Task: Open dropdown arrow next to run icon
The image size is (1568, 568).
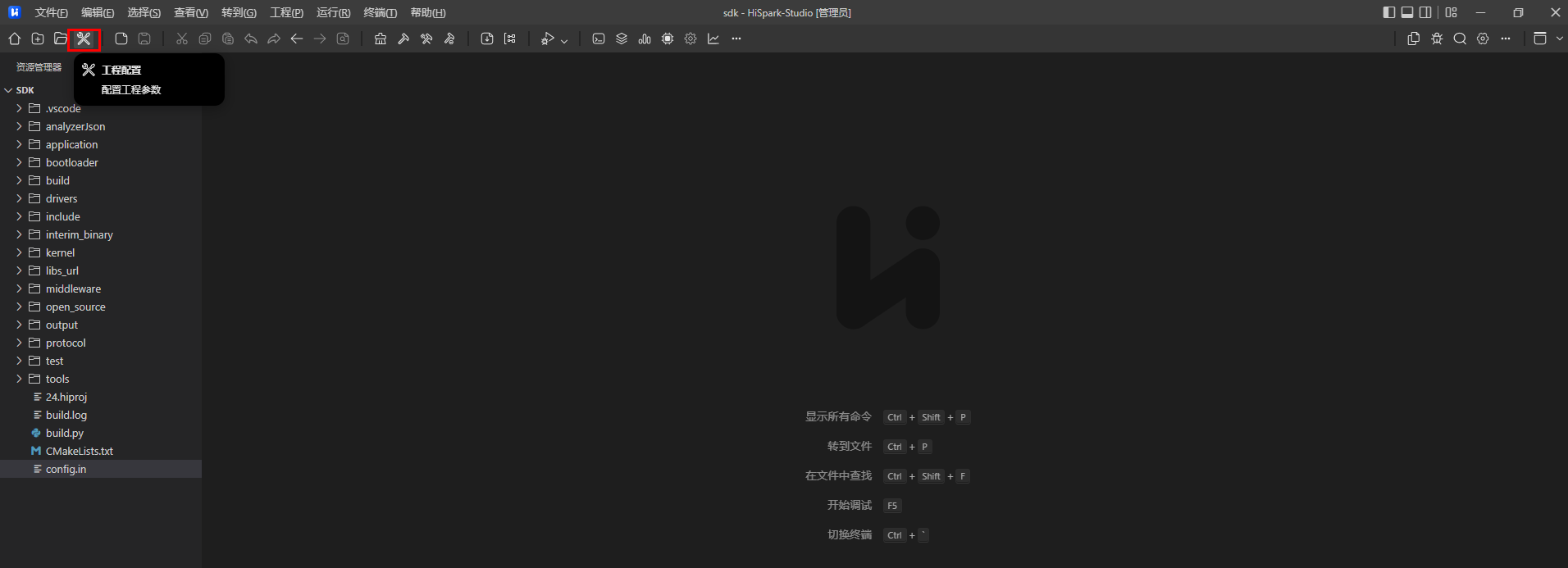Action: 564,40
